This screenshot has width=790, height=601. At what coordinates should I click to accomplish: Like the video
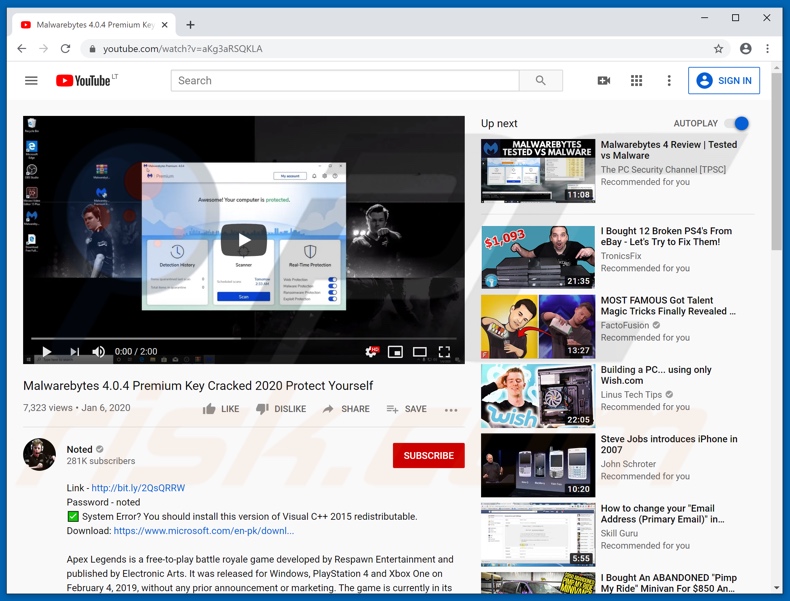[x=221, y=409]
